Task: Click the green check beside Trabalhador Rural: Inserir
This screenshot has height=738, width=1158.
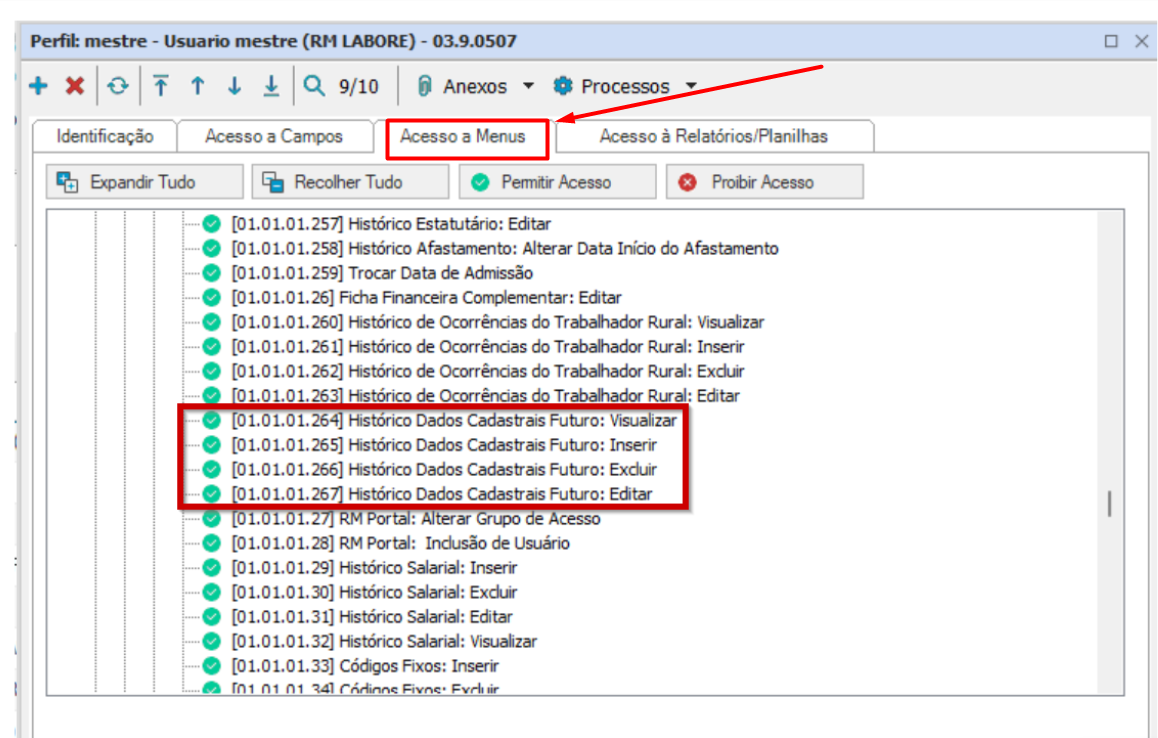Action: (212, 346)
